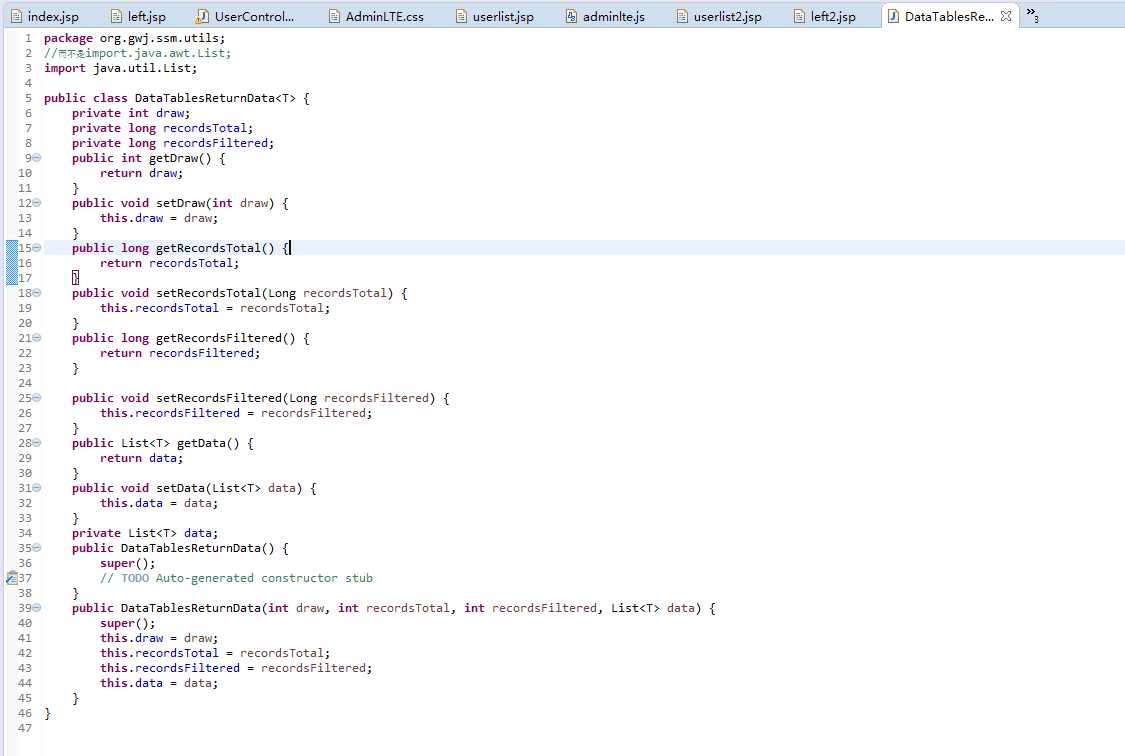Viewport: 1125px width, 756px height.
Task: Open the AdminLTE.css tab
Action: [377, 16]
